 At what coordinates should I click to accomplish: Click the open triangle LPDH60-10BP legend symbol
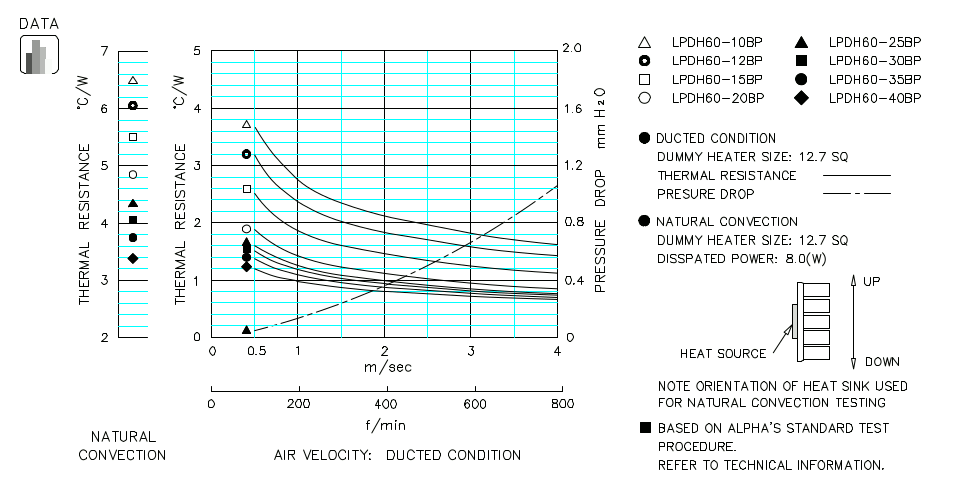[645, 43]
